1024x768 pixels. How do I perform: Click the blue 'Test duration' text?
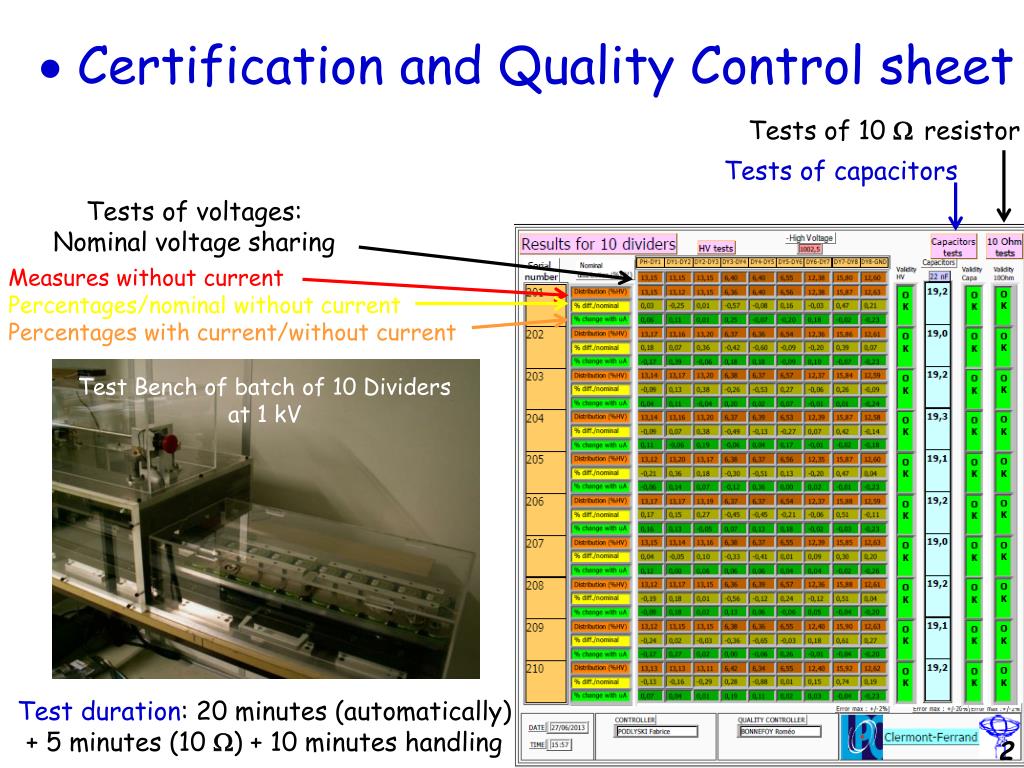click(x=98, y=711)
